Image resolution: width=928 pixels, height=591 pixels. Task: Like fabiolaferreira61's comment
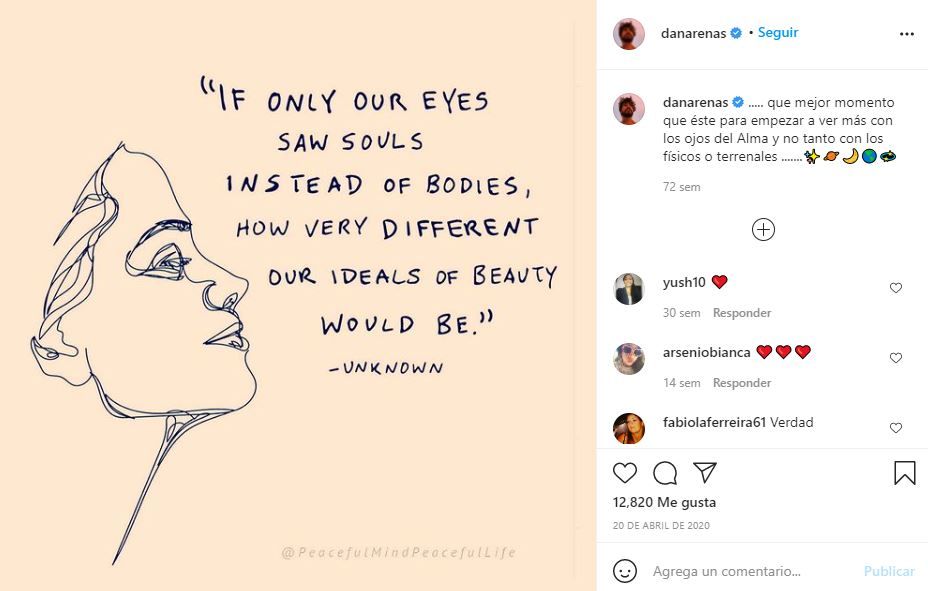(x=896, y=428)
